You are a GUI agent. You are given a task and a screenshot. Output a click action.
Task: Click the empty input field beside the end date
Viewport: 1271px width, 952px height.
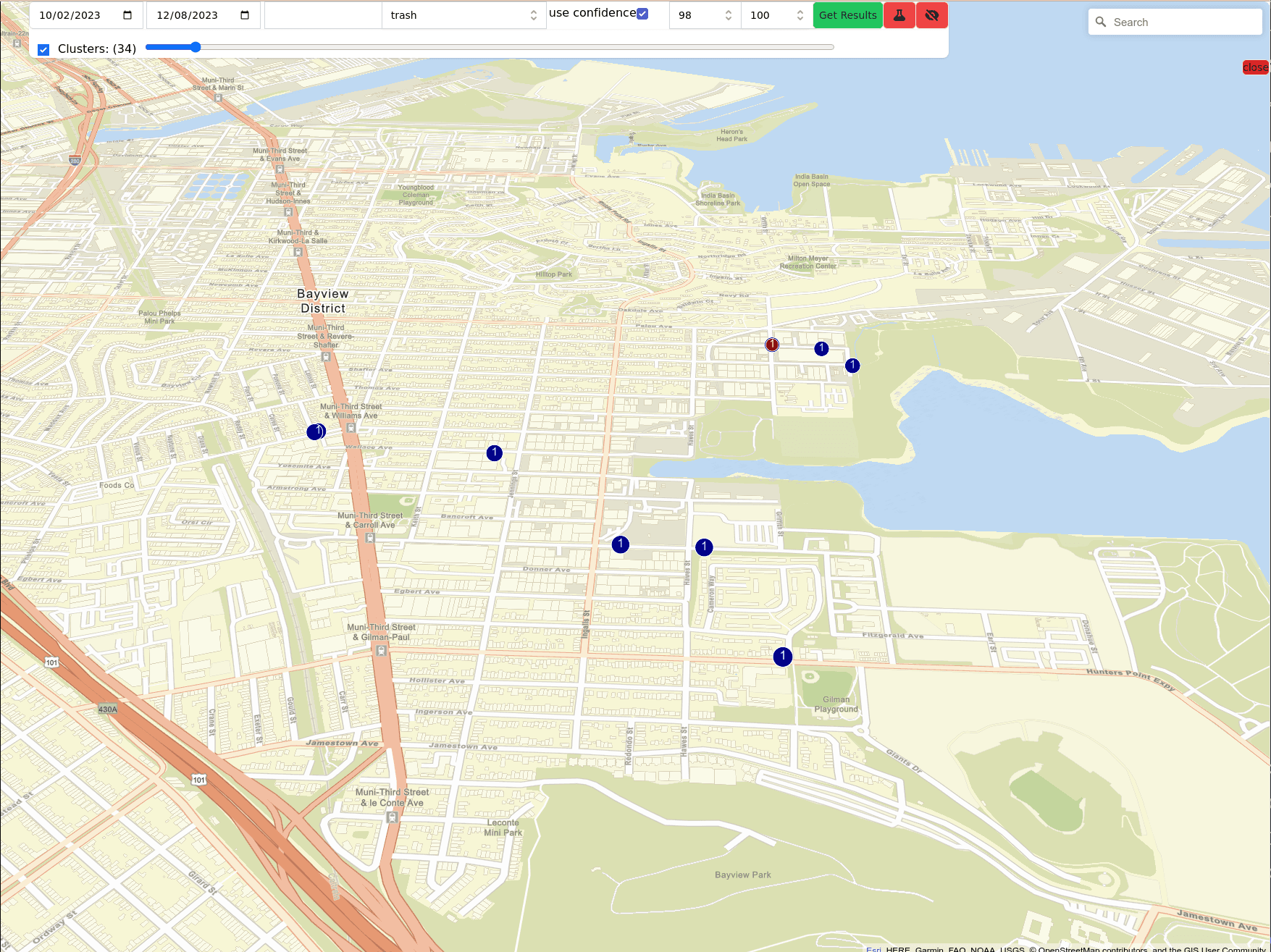tap(322, 14)
